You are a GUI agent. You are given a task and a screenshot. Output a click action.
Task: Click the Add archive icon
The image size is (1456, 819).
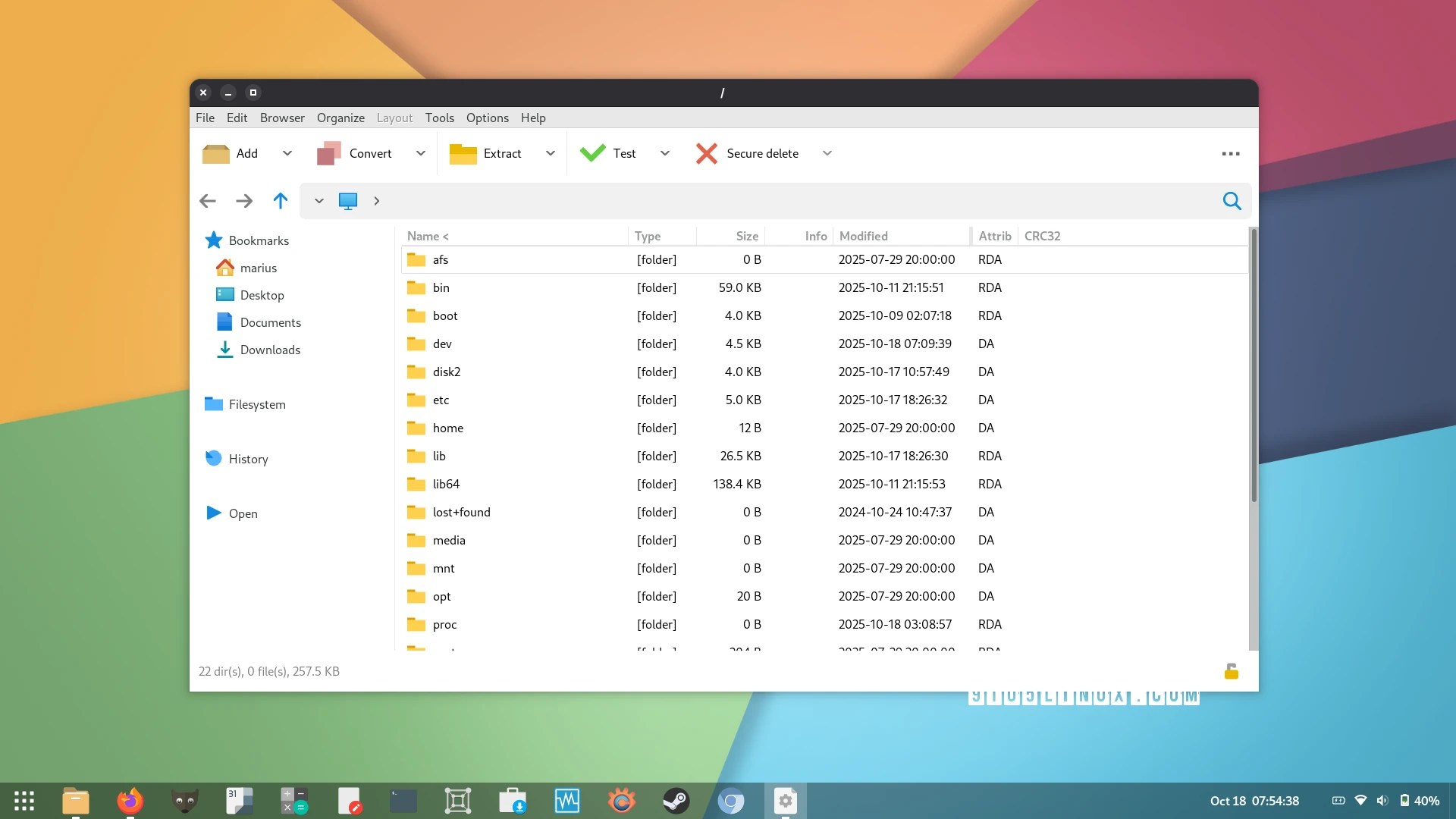click(216, 154)
